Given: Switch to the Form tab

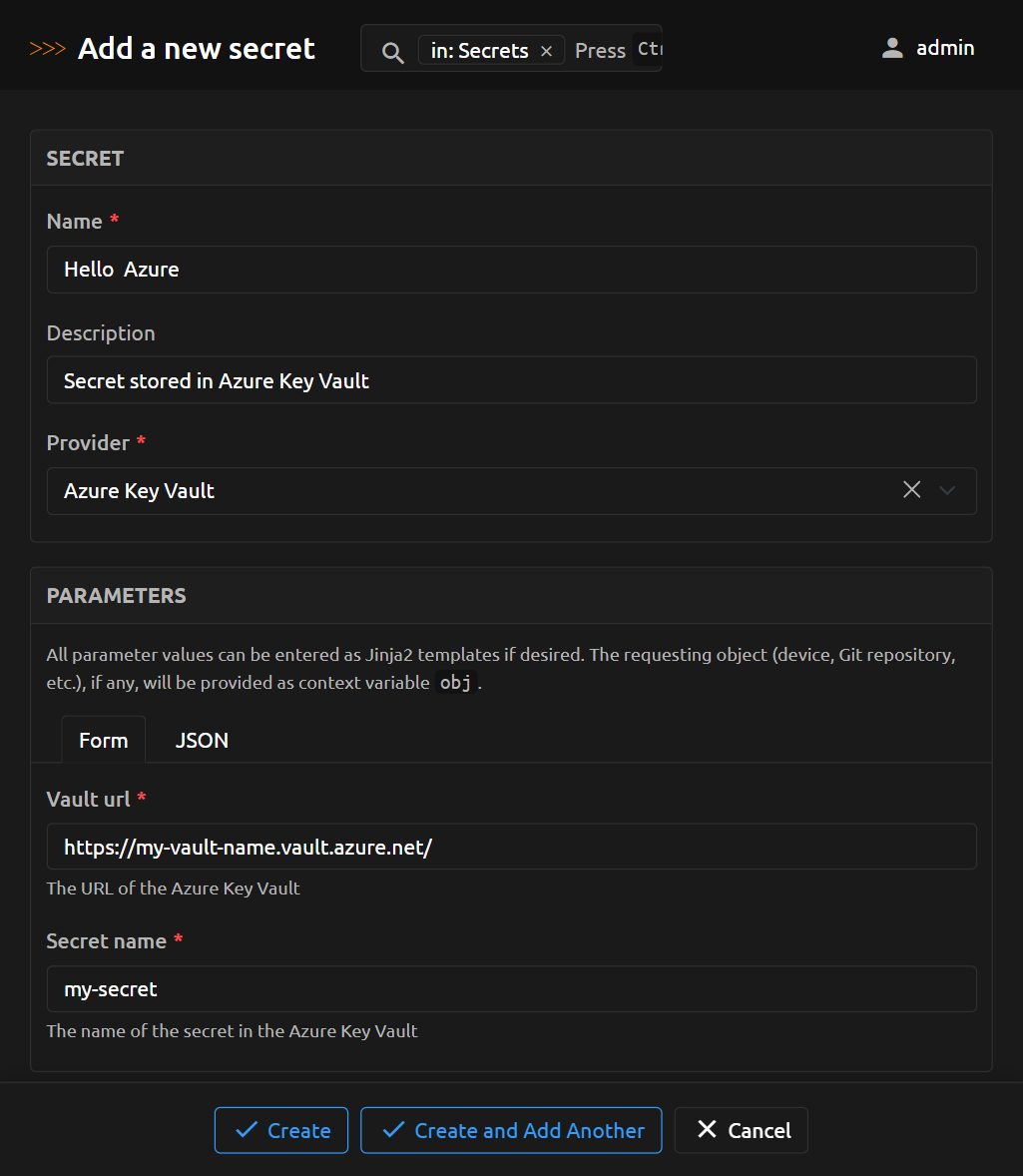Looking at the screenshot, I should tap(104, 740).
